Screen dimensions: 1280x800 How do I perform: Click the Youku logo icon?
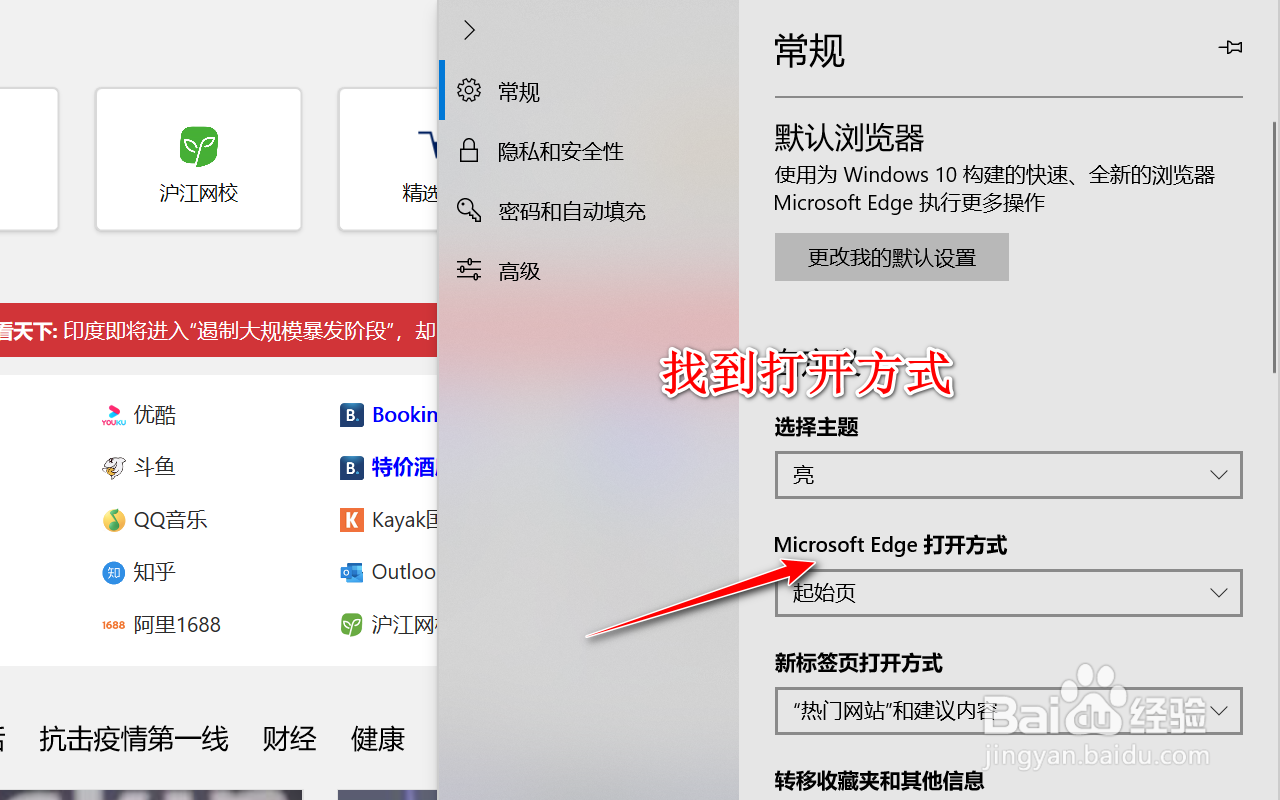(x=113, y=414)
